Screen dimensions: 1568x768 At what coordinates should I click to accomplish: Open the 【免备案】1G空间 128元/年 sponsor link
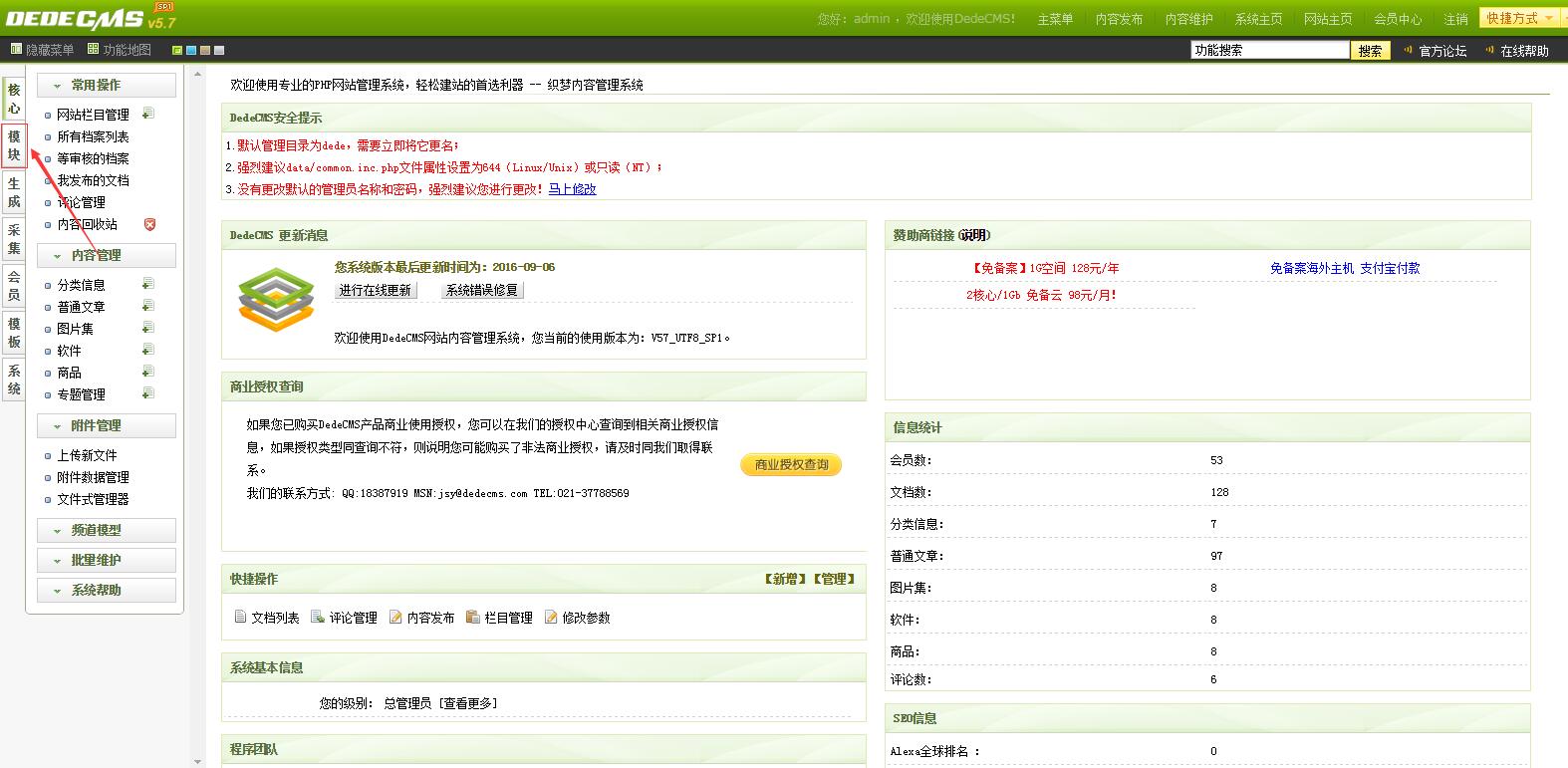click(1043, 268)
